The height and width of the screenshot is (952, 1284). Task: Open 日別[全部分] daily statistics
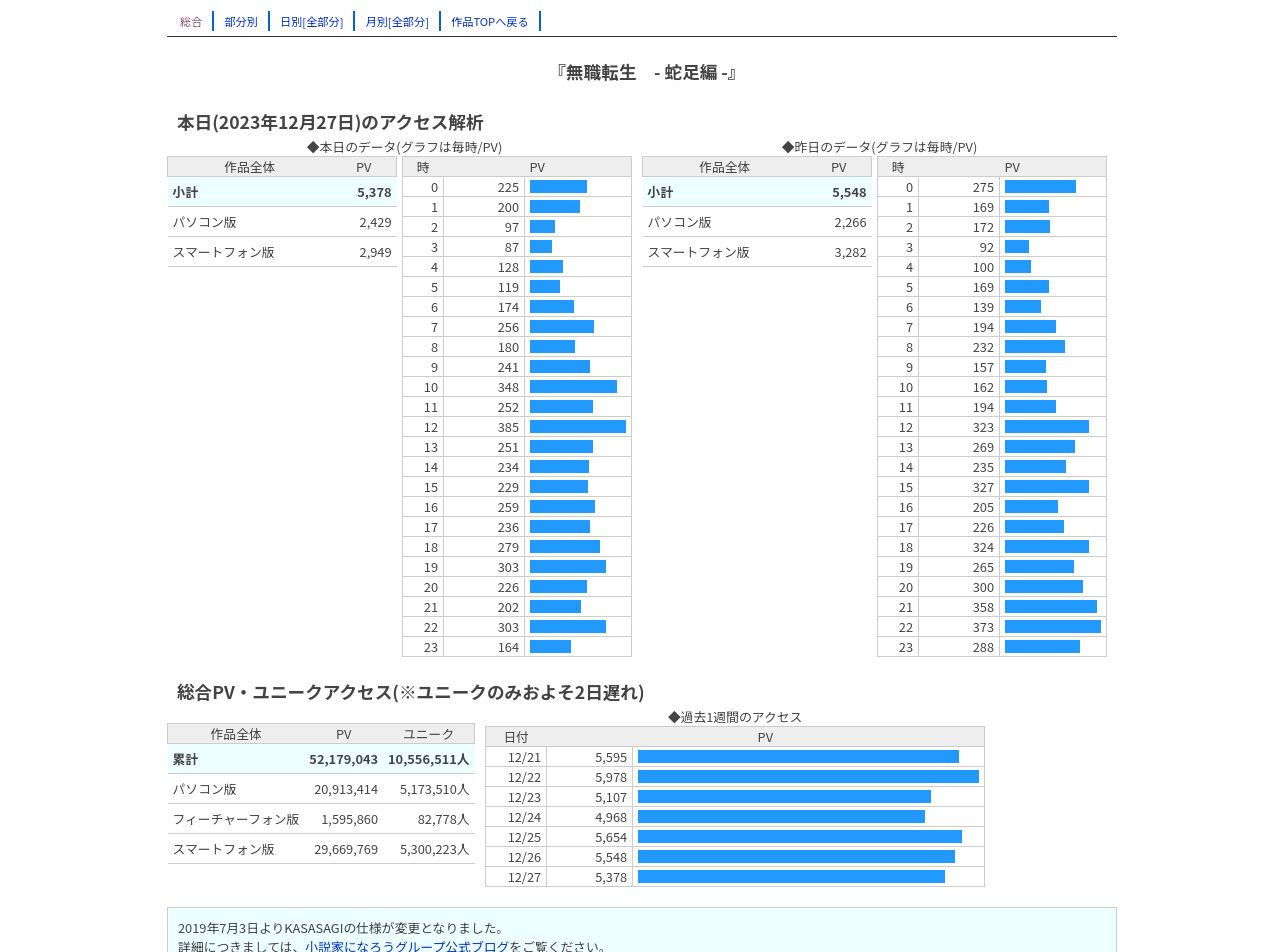(311, 21)
